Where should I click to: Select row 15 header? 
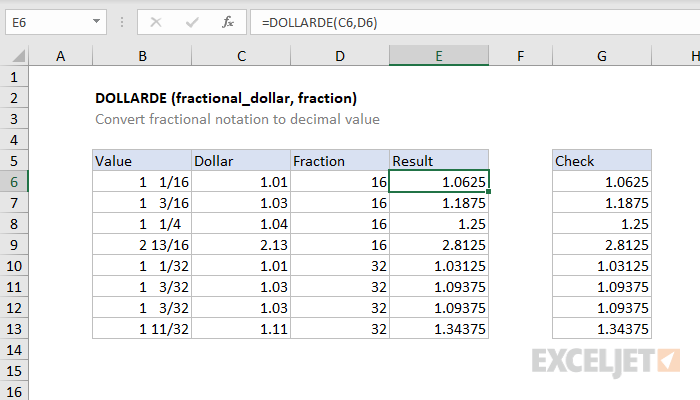14,371
